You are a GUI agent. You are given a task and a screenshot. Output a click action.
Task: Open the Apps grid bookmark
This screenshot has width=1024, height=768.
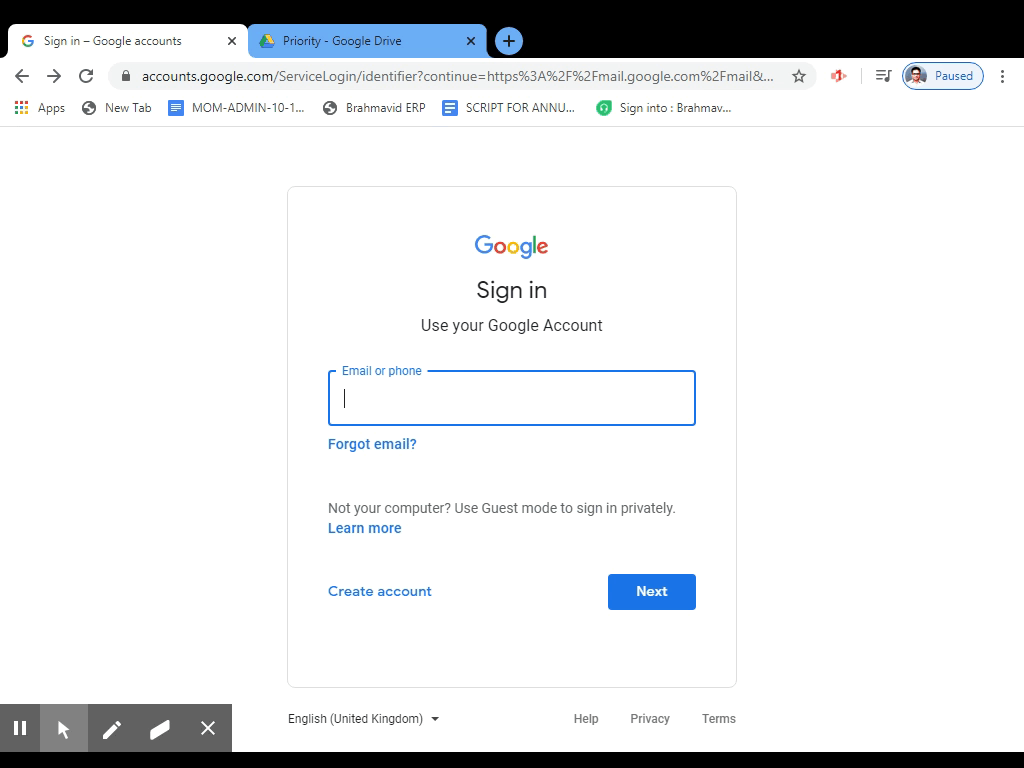(x=40, y=108)
